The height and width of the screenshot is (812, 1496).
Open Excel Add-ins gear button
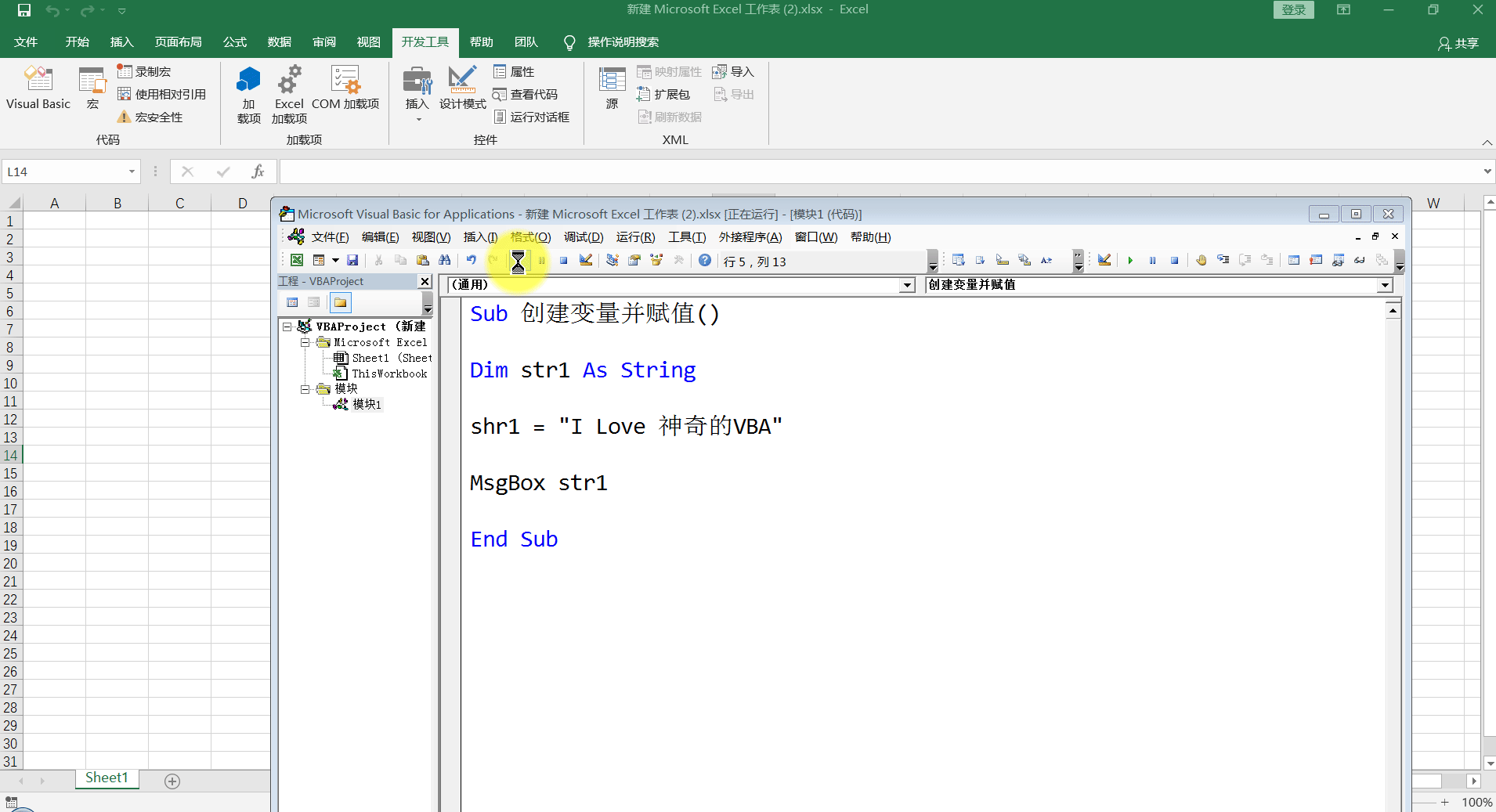289,94
